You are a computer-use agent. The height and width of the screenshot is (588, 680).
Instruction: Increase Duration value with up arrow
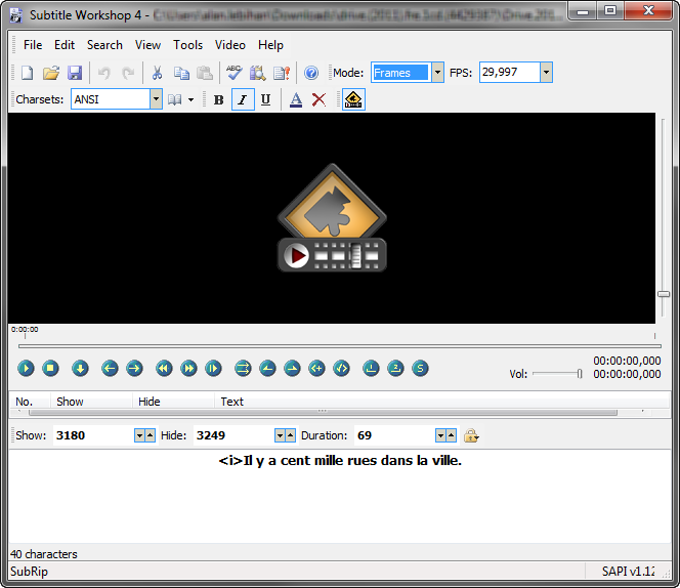coord(451,435)
